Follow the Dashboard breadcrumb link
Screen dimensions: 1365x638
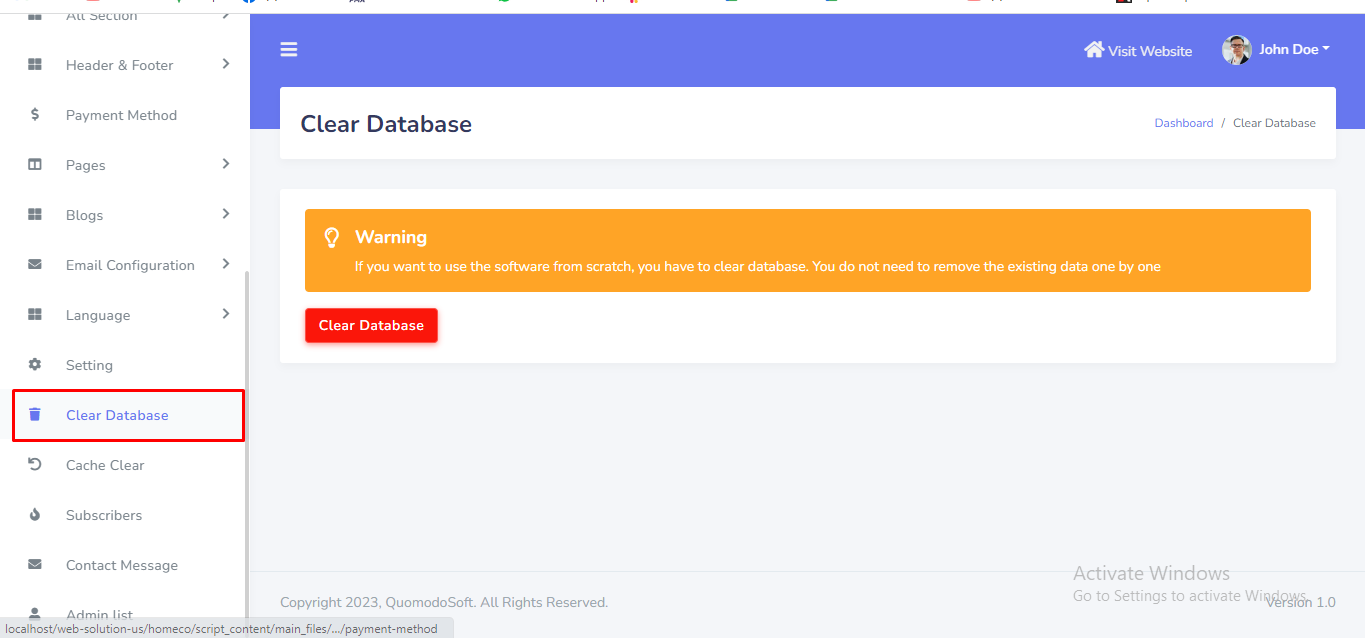click(x=1183, y=123)
